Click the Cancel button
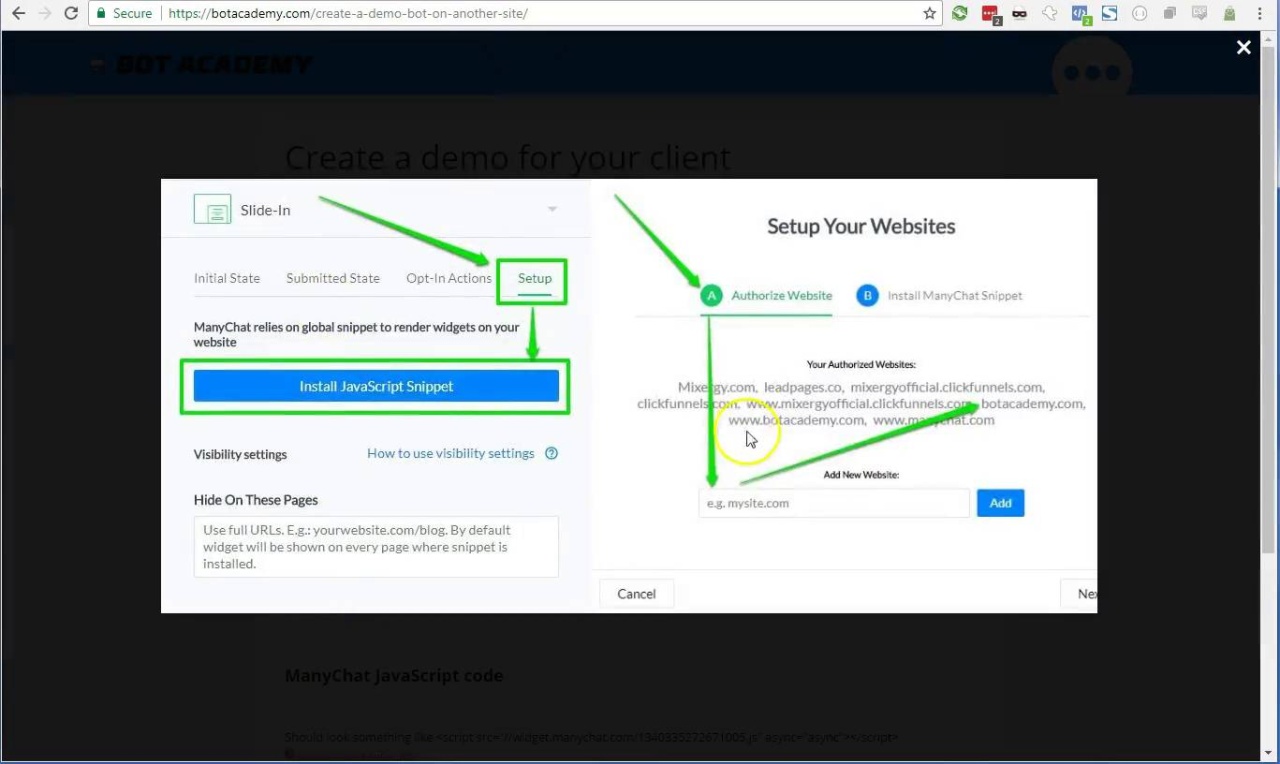Screen dimensions: 1280x764 (x=636, y=593)
